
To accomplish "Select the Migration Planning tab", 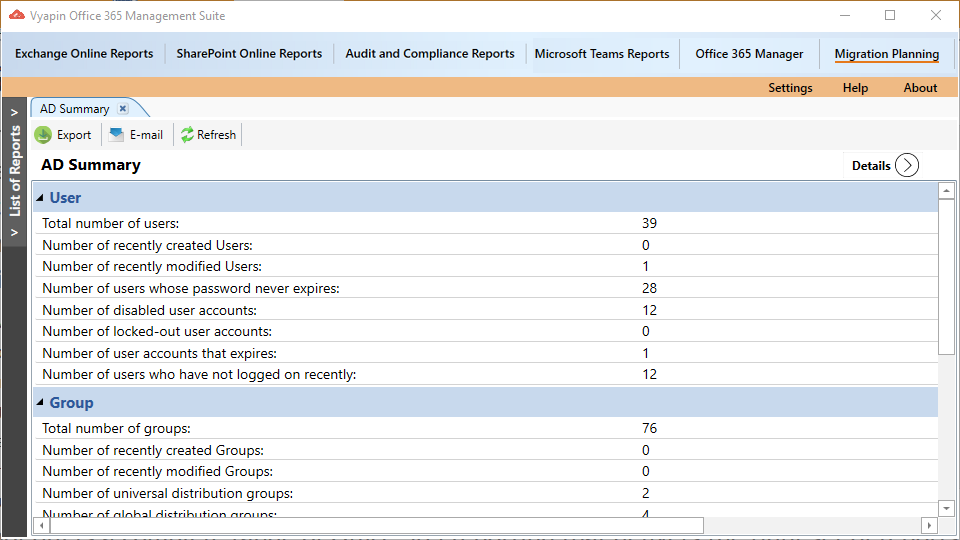I will [886, 54].
